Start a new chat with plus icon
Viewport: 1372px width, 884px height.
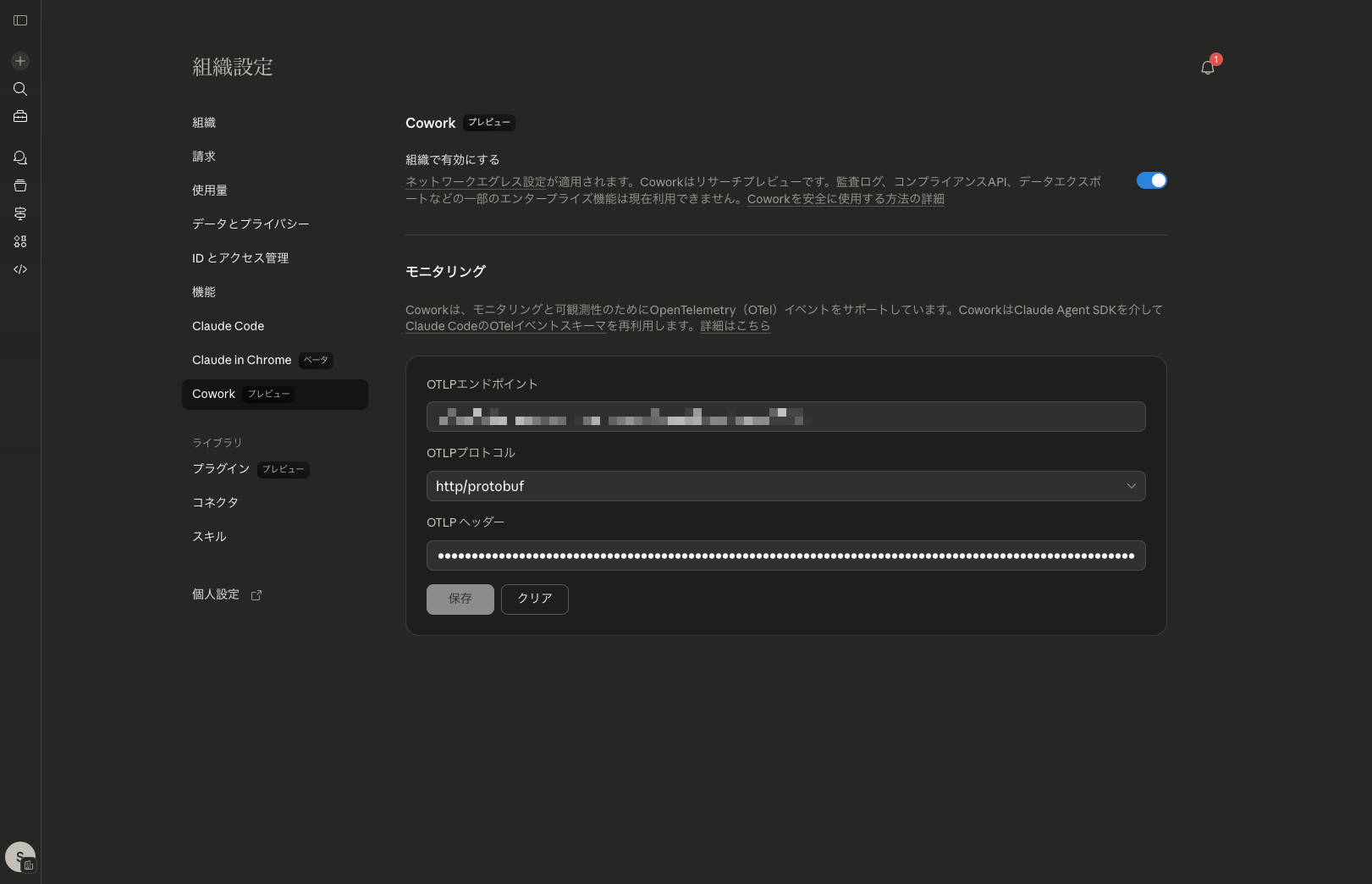pyautogui.click(x=20, y=61)
